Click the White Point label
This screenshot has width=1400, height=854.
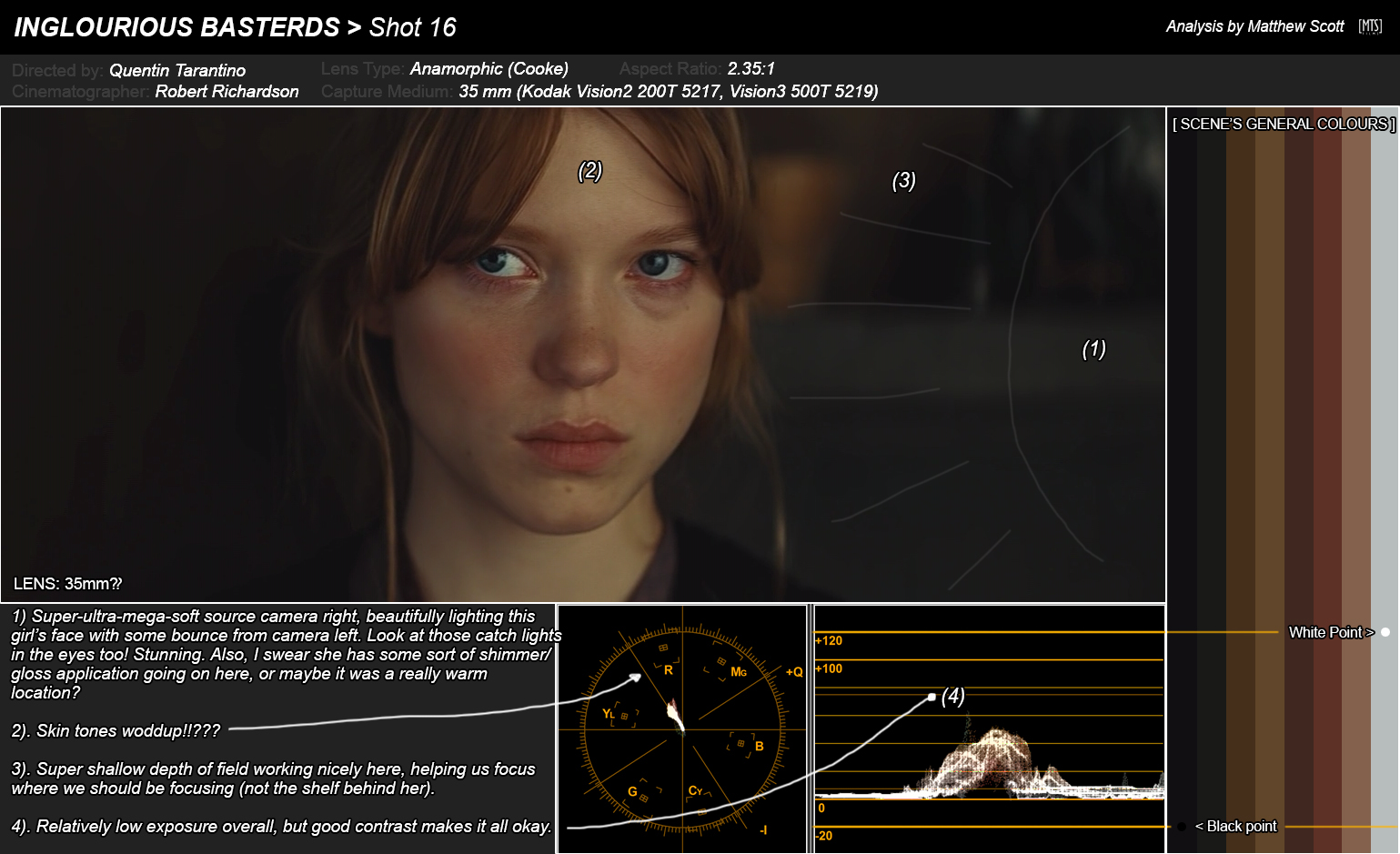pyautogui.click(x=1331, y=632)
